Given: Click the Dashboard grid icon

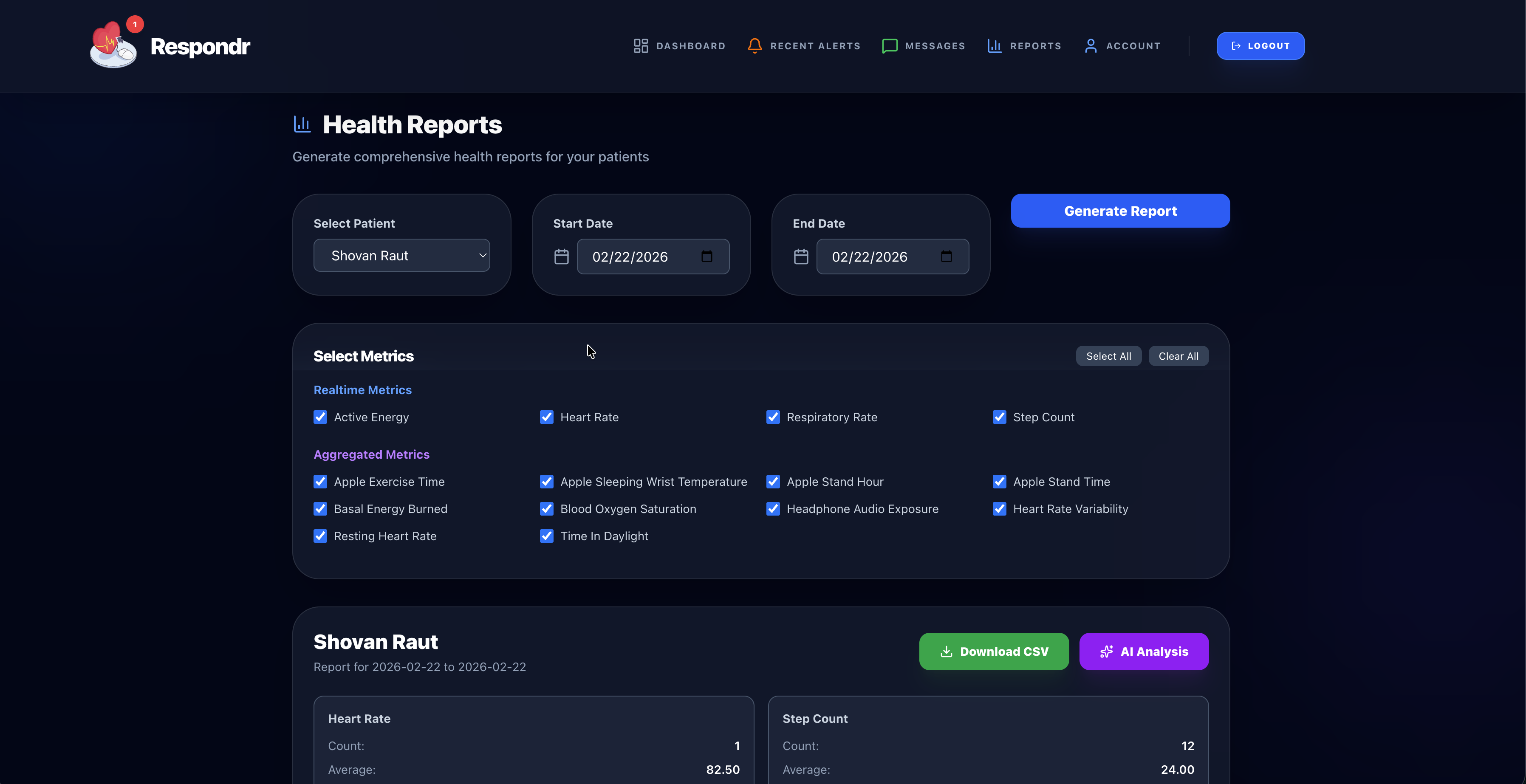Looking at the screenshot, I should (641, 45).
